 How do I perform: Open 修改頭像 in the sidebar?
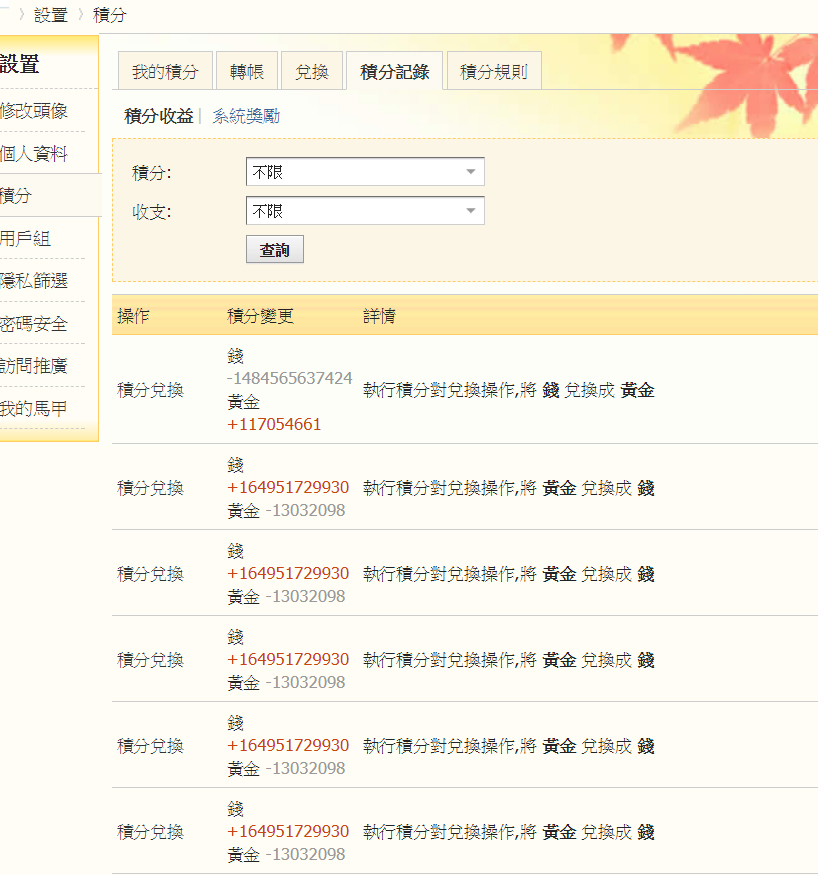tap(34, 111)
